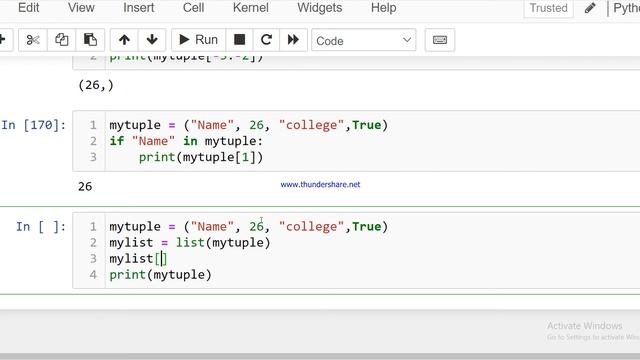Click the mylist = list(mytuple) line
Screen dimensions: 640x360
click(x=190, y=243)
